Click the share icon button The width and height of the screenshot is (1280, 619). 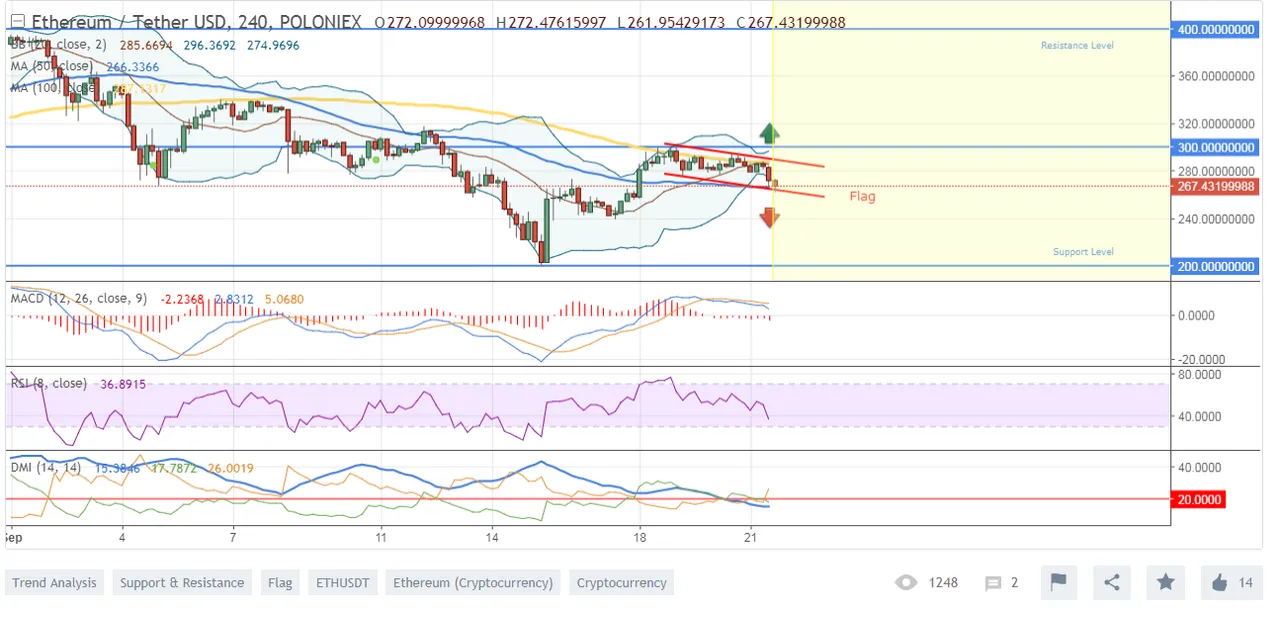coord(1112,582)
